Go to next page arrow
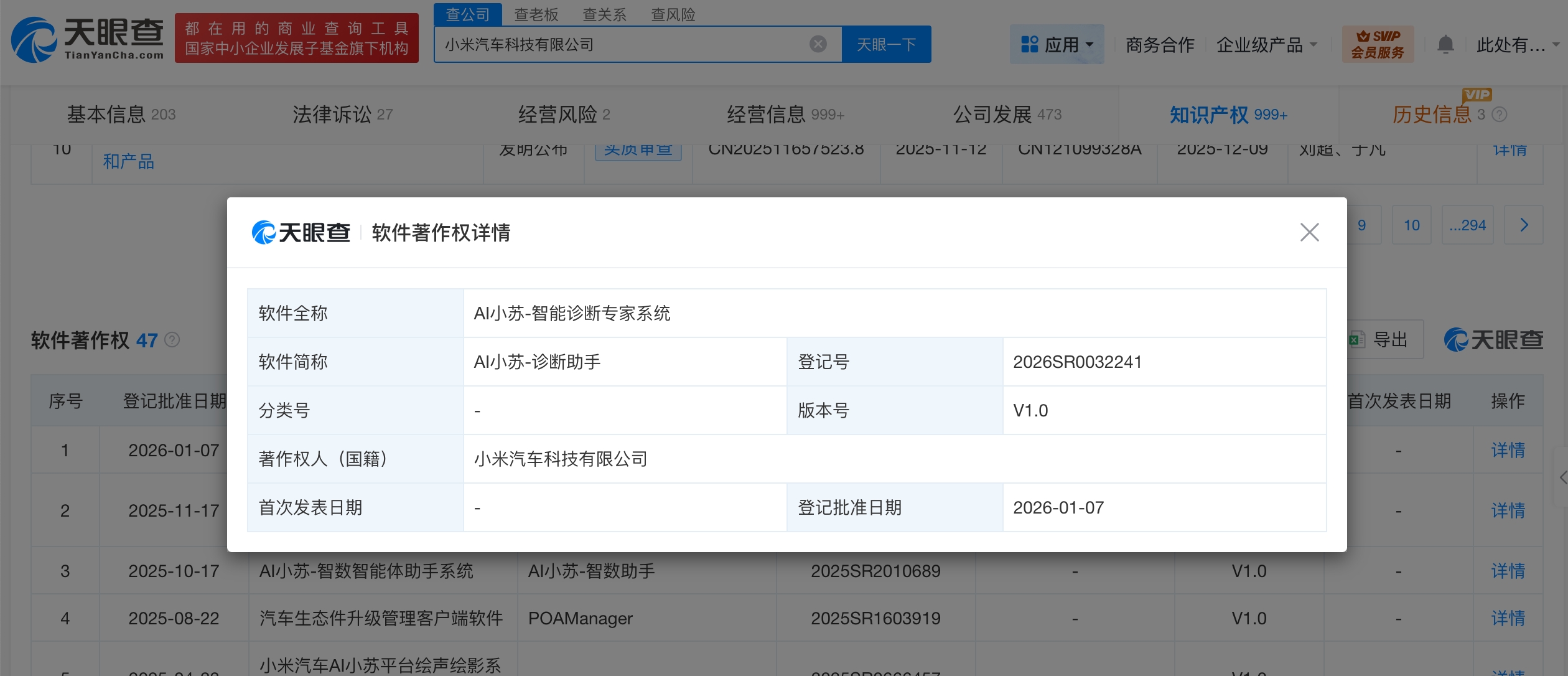Screen dimensions: 1568x676 (1523, 225)
